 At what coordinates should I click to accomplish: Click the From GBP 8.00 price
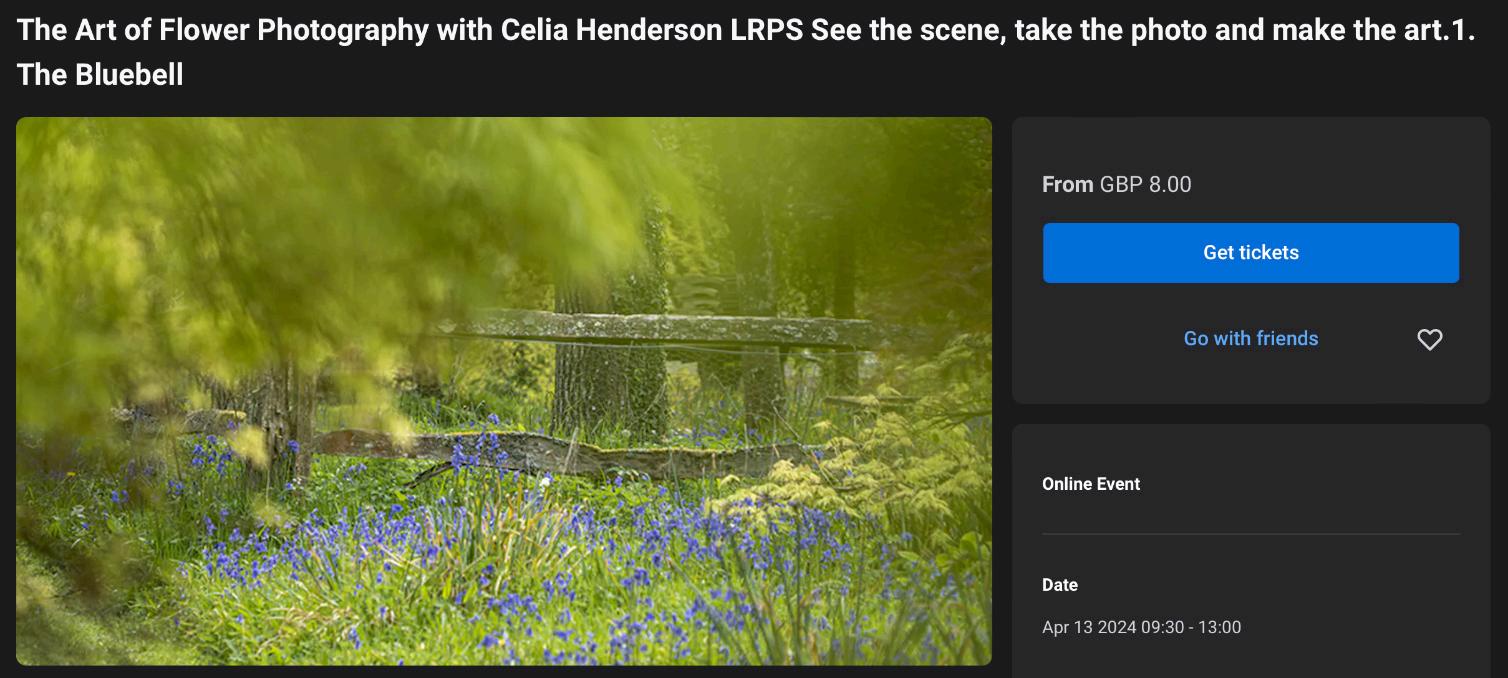click(1116, 184)
